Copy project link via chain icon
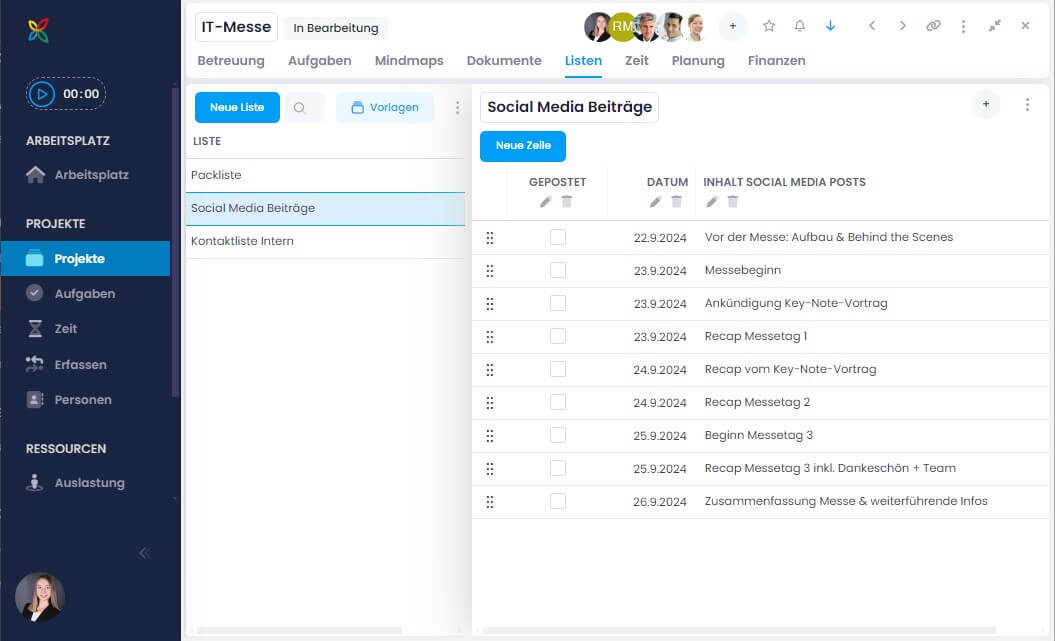This screenshot has height=641, width=1055. 933,26
